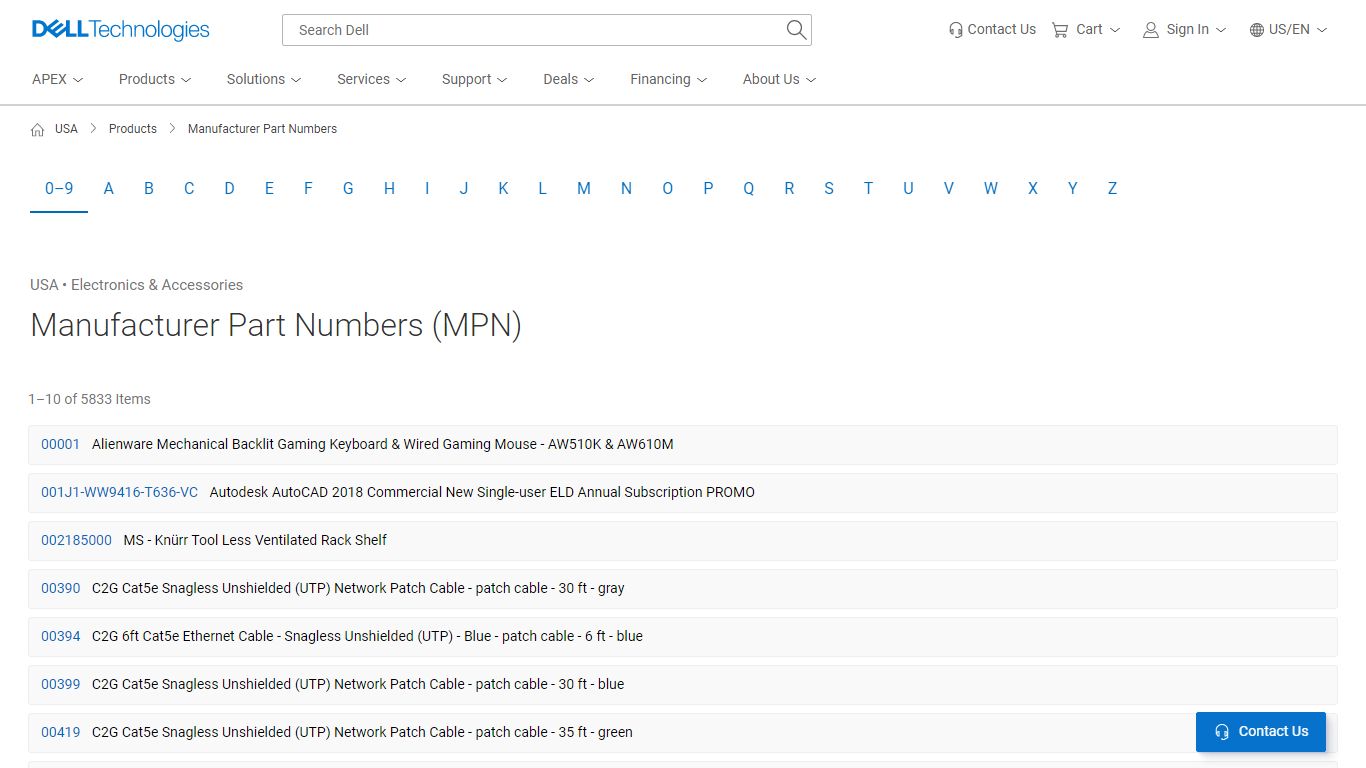The height and width of the screenshot is (768, 1366).
Task: Open the US/EN language label selector
Action: pos(1289,30)
